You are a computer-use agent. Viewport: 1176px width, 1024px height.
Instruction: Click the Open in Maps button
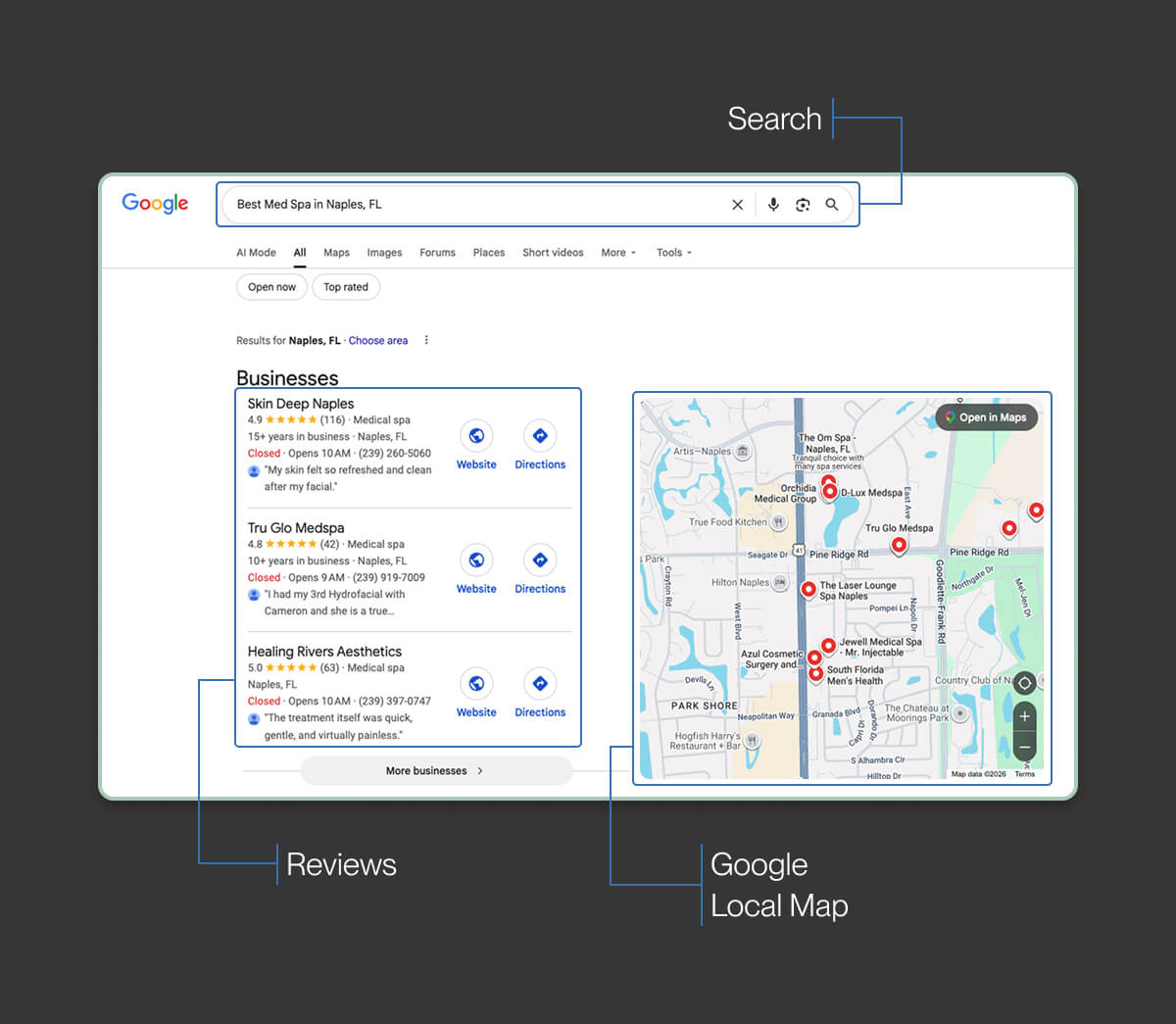(x=986, y=417)
